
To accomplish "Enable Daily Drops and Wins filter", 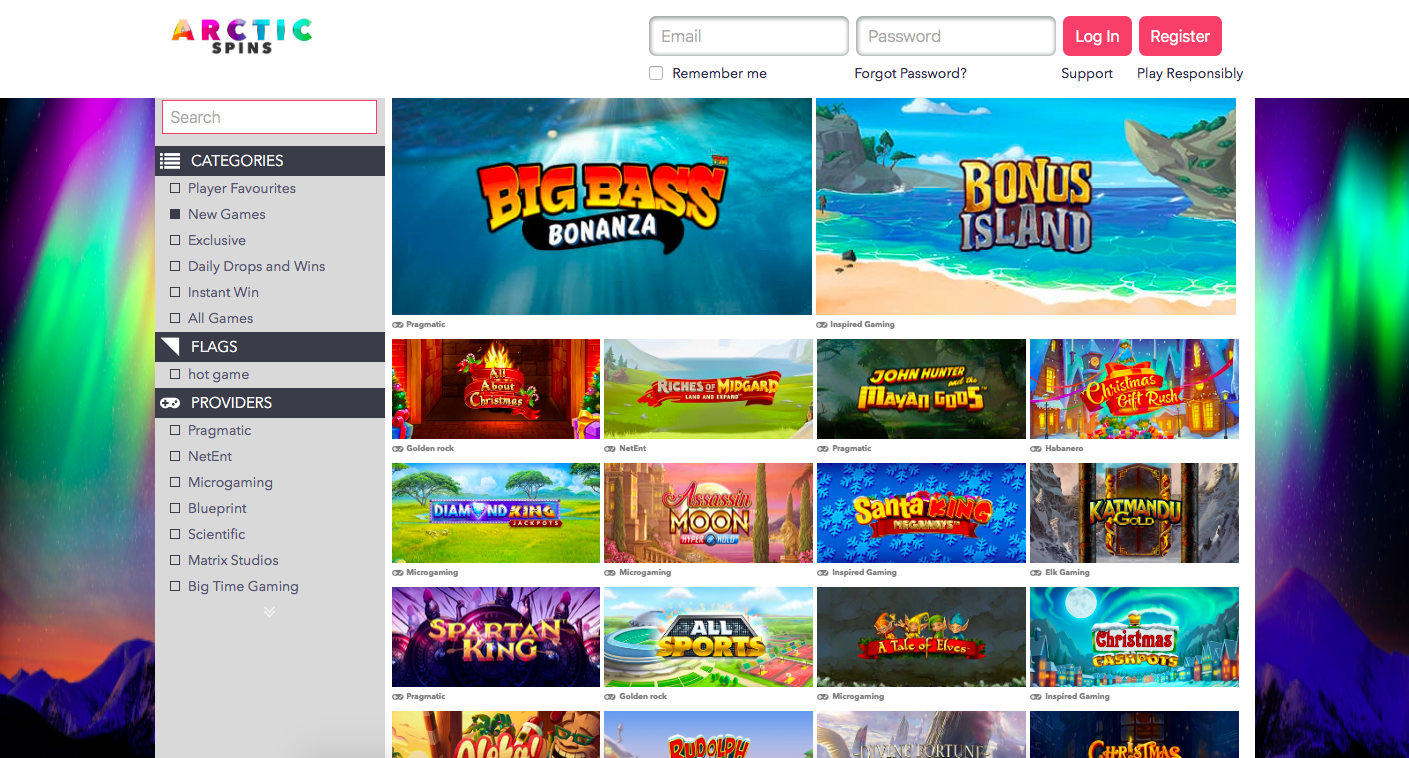I will (x=175, y=266).
